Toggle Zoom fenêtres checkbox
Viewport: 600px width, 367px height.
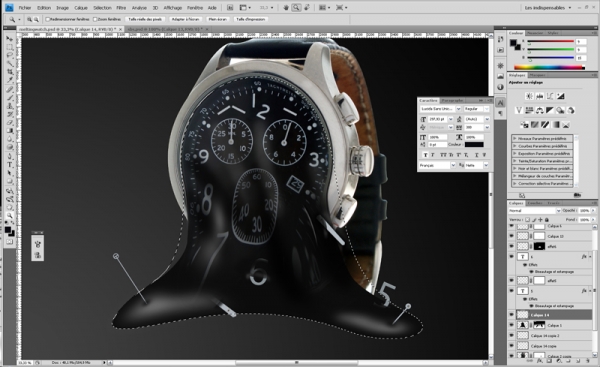[95, 19]
